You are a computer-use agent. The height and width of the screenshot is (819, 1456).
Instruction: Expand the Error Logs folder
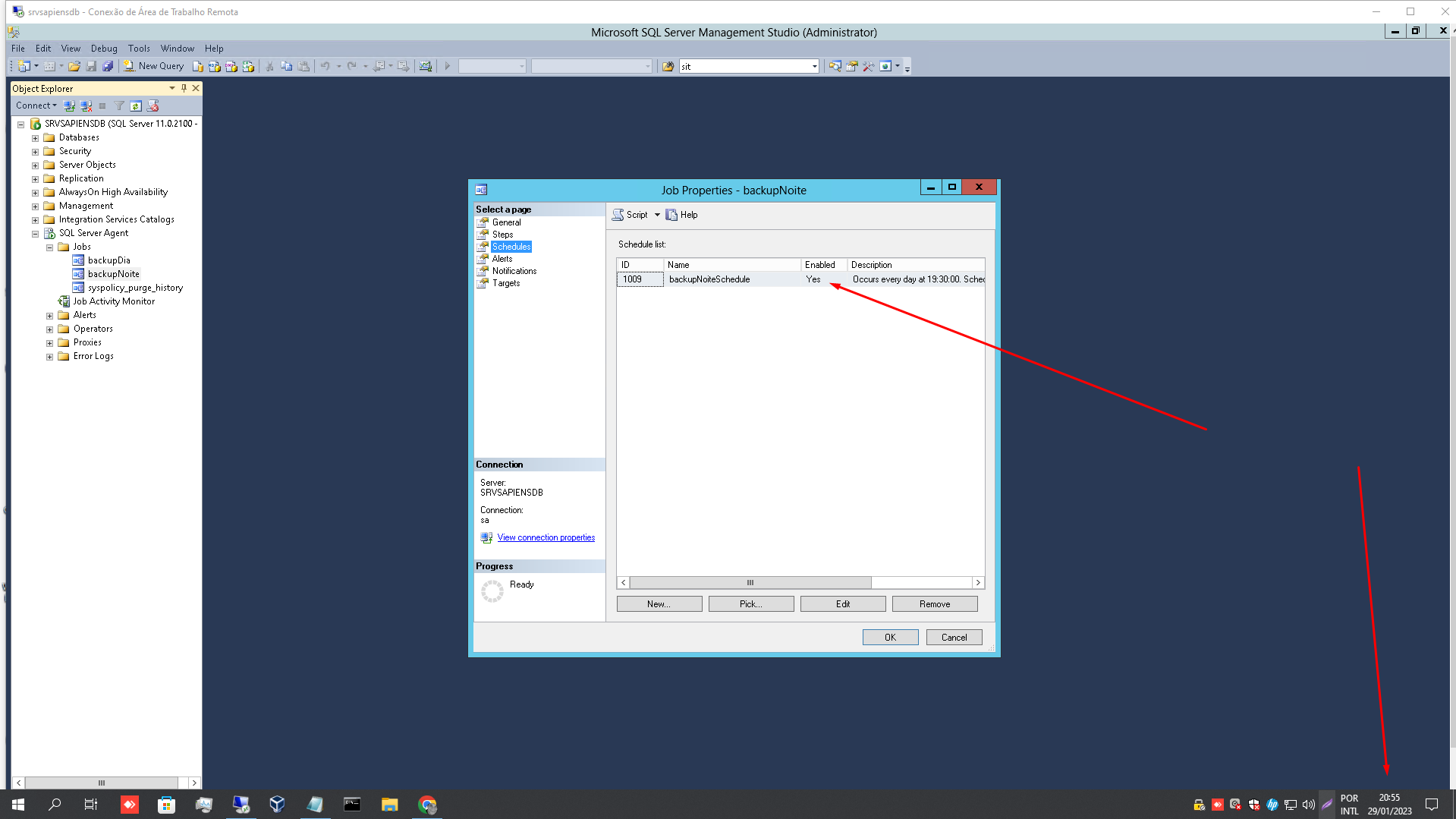click(x=49, y=357)
